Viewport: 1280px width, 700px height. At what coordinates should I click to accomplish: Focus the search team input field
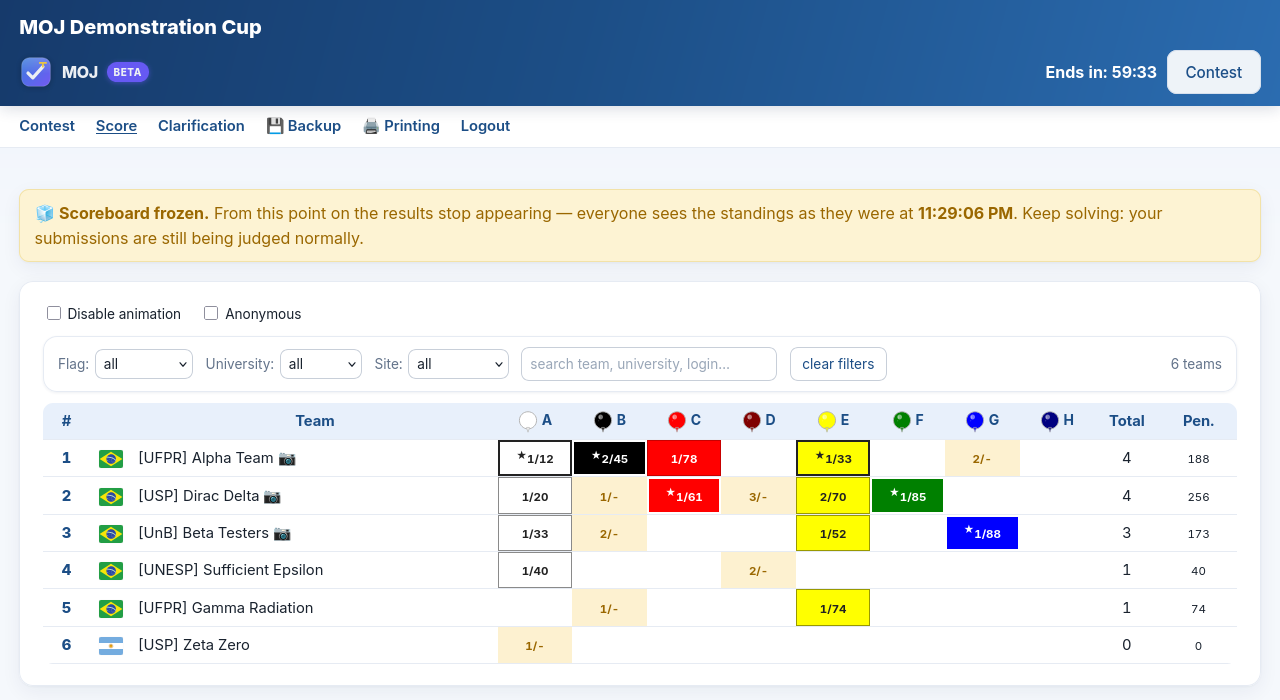649,364
